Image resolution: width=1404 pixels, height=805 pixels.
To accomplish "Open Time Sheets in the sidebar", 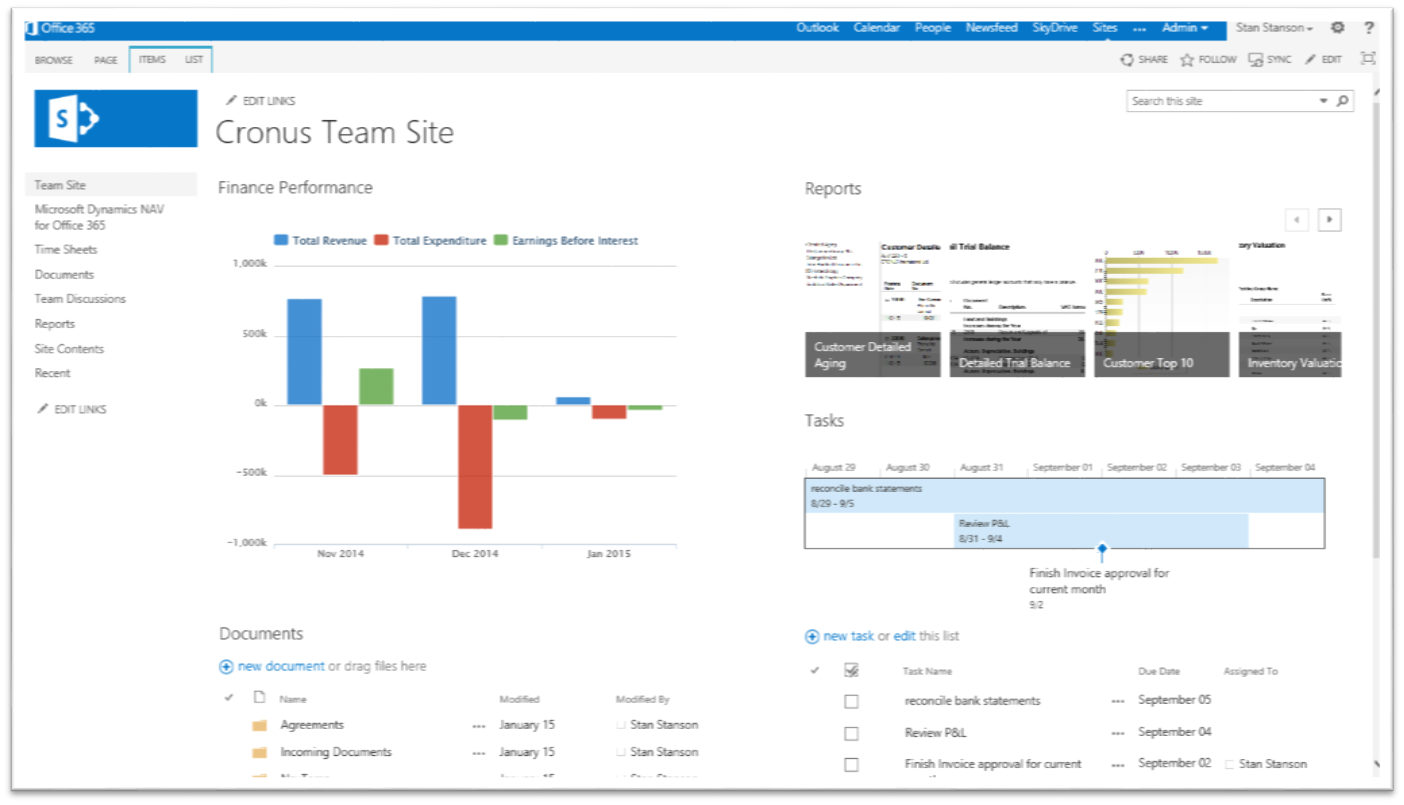I will pos(66,250).
